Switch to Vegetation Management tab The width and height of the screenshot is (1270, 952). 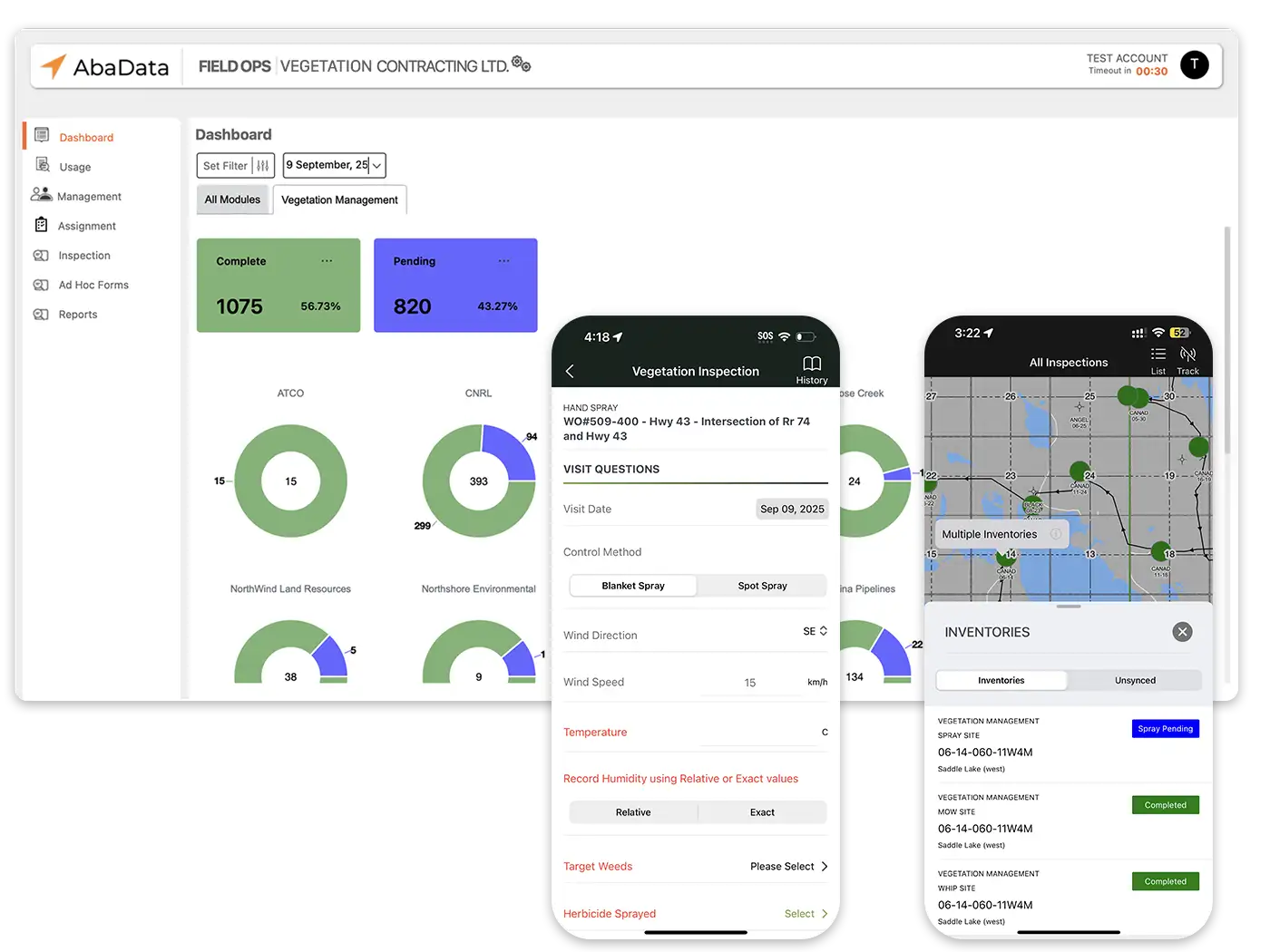click(x=339, y=199)
